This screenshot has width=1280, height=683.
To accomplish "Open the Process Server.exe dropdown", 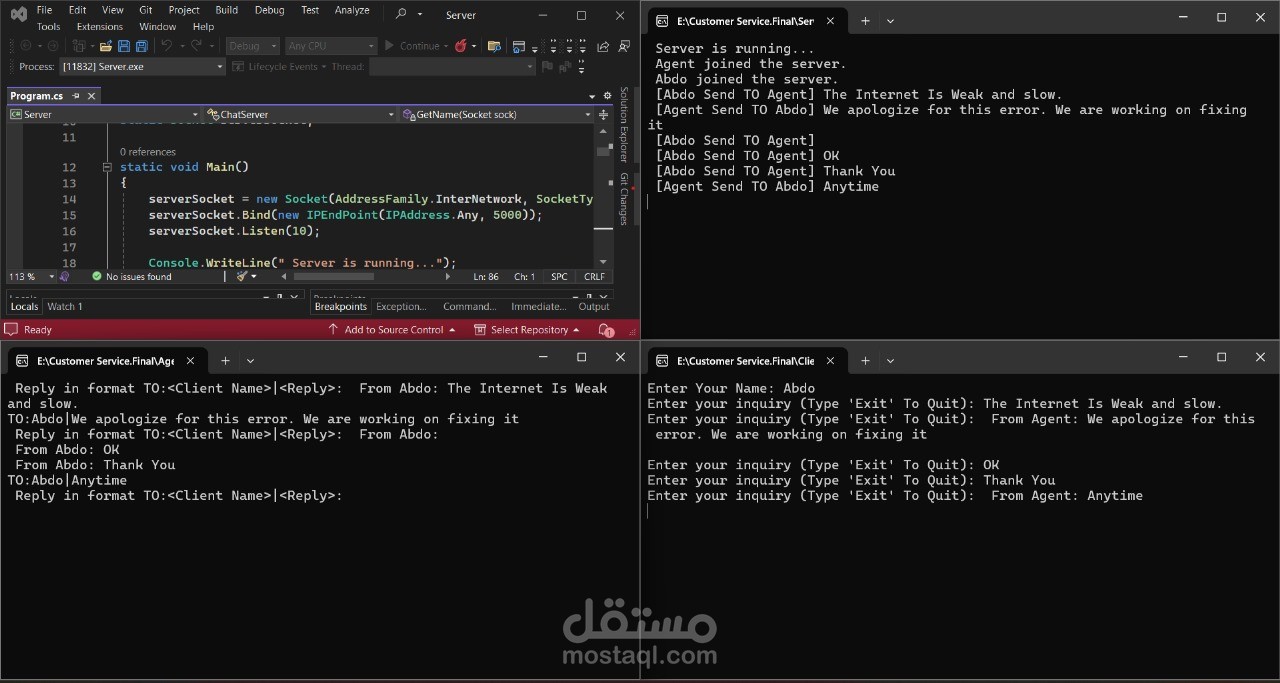I will [x=142, y=67].
